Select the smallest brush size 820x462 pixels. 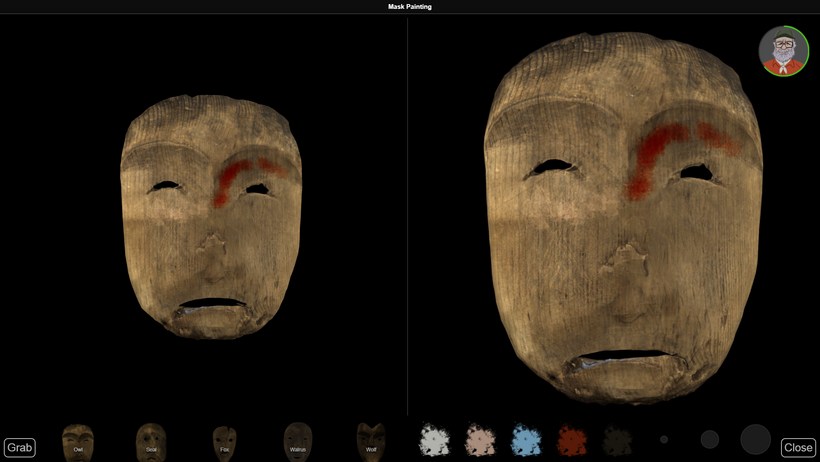pos(663,439)
